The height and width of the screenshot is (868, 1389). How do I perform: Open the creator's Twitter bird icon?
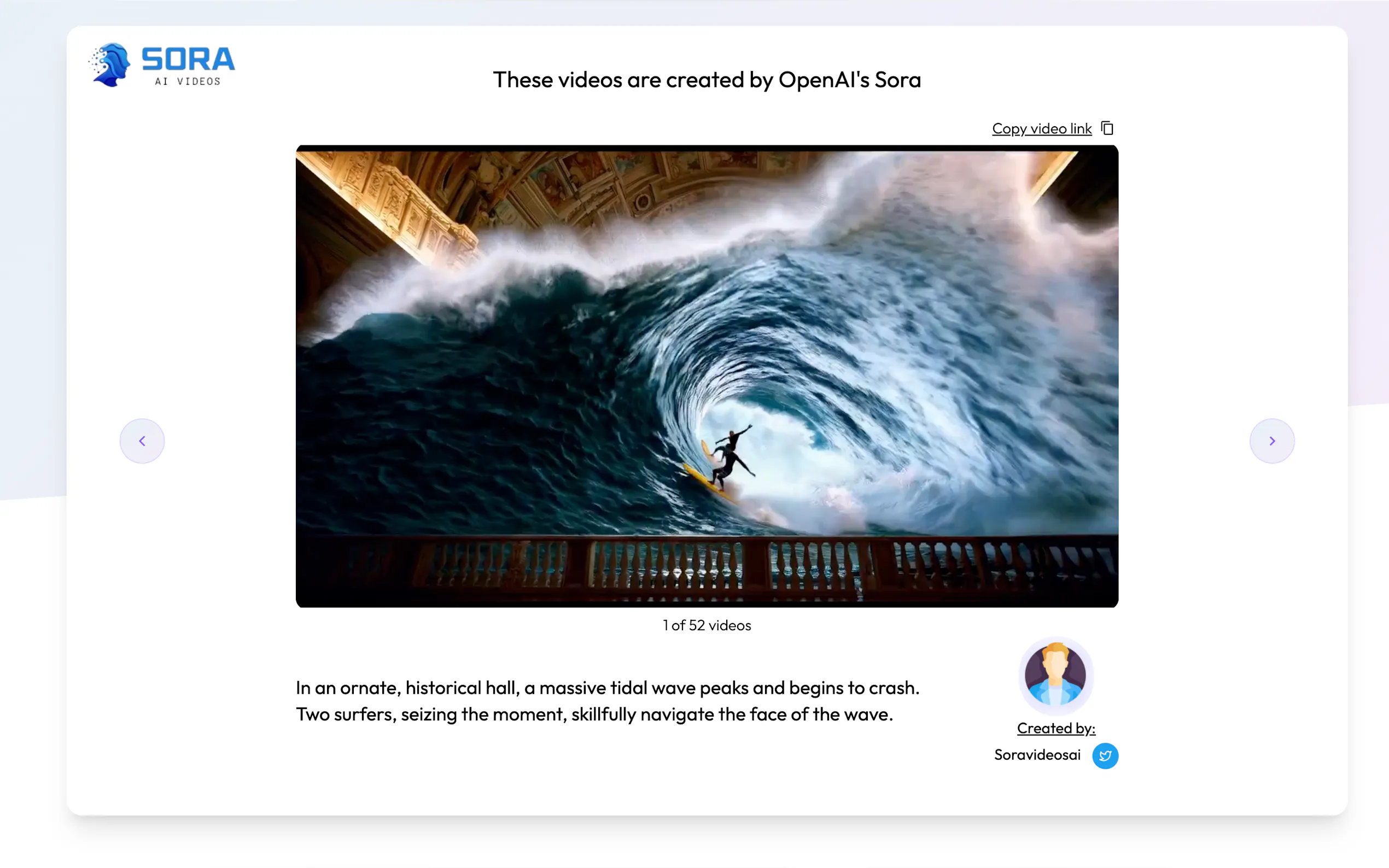pyautogui.click(x=1105, y=755)
